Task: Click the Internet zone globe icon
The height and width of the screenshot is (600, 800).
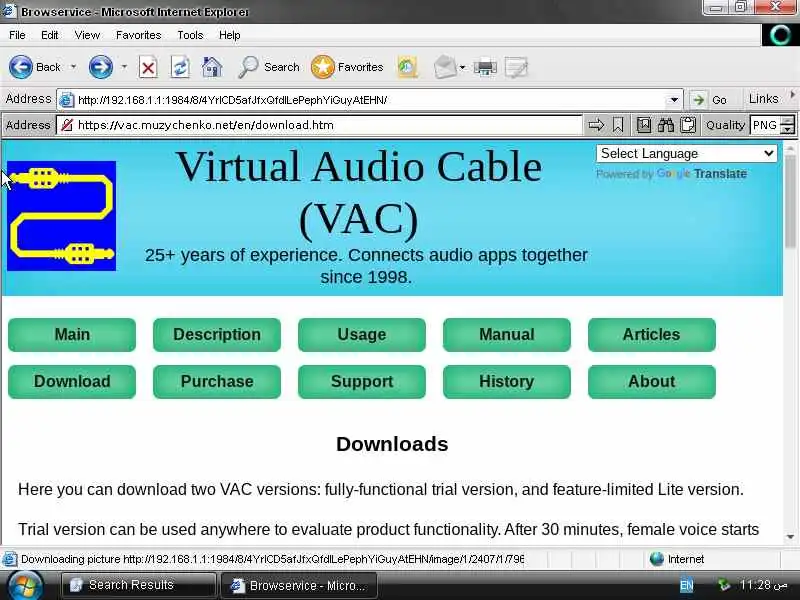Action: pyautogui.click(x=657, y=559)
